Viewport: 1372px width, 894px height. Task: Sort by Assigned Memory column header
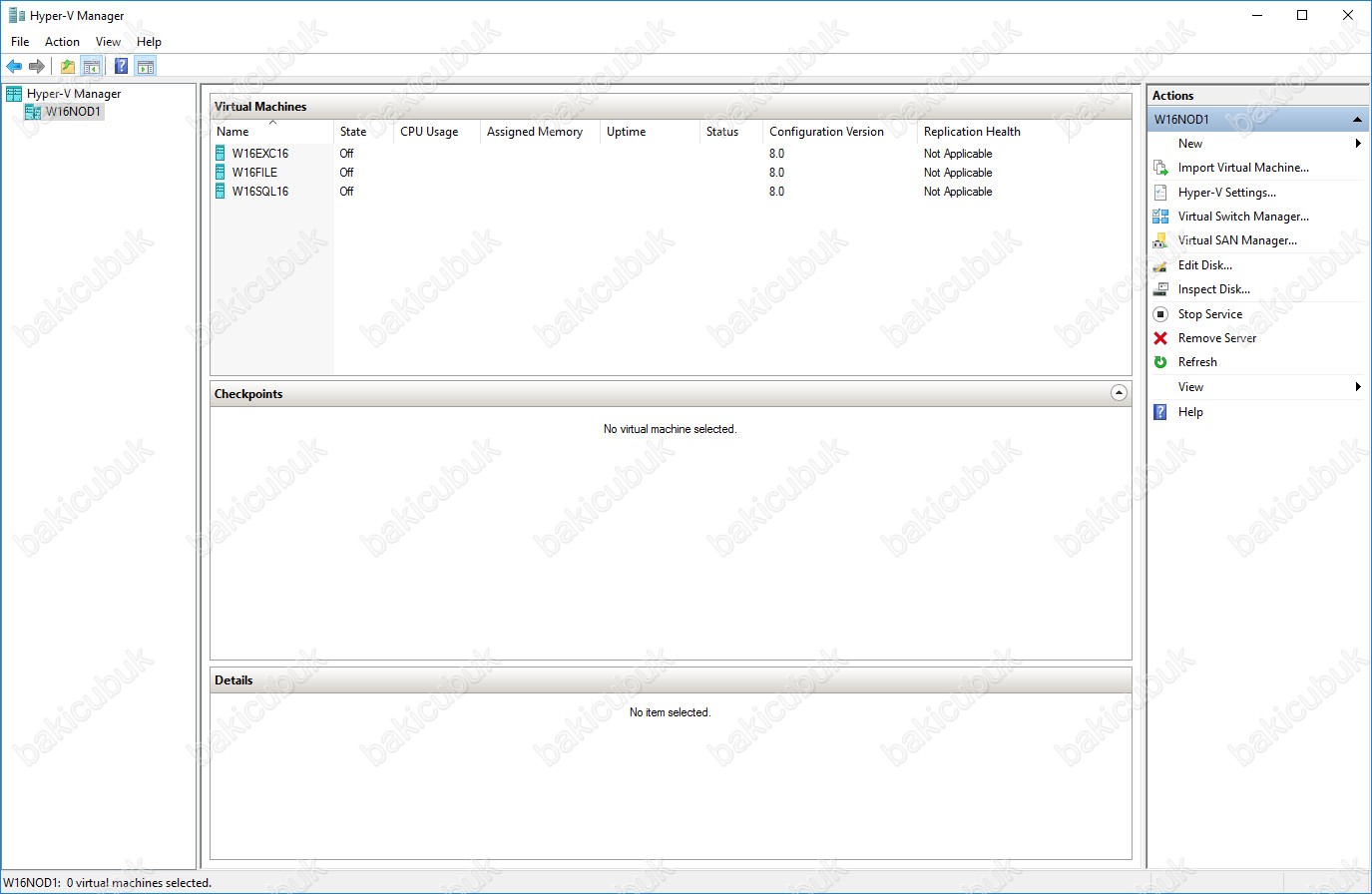click(x=540, y=132)
